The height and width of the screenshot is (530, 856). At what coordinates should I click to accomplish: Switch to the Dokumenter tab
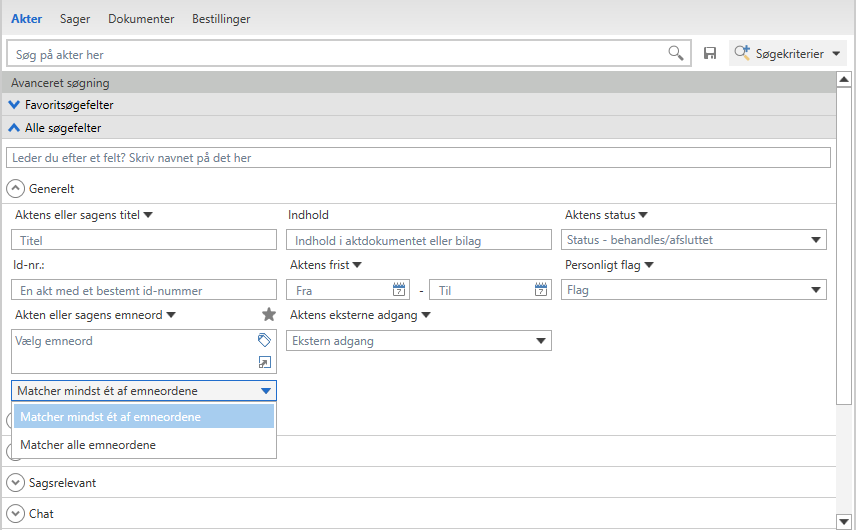pos(141,19)
